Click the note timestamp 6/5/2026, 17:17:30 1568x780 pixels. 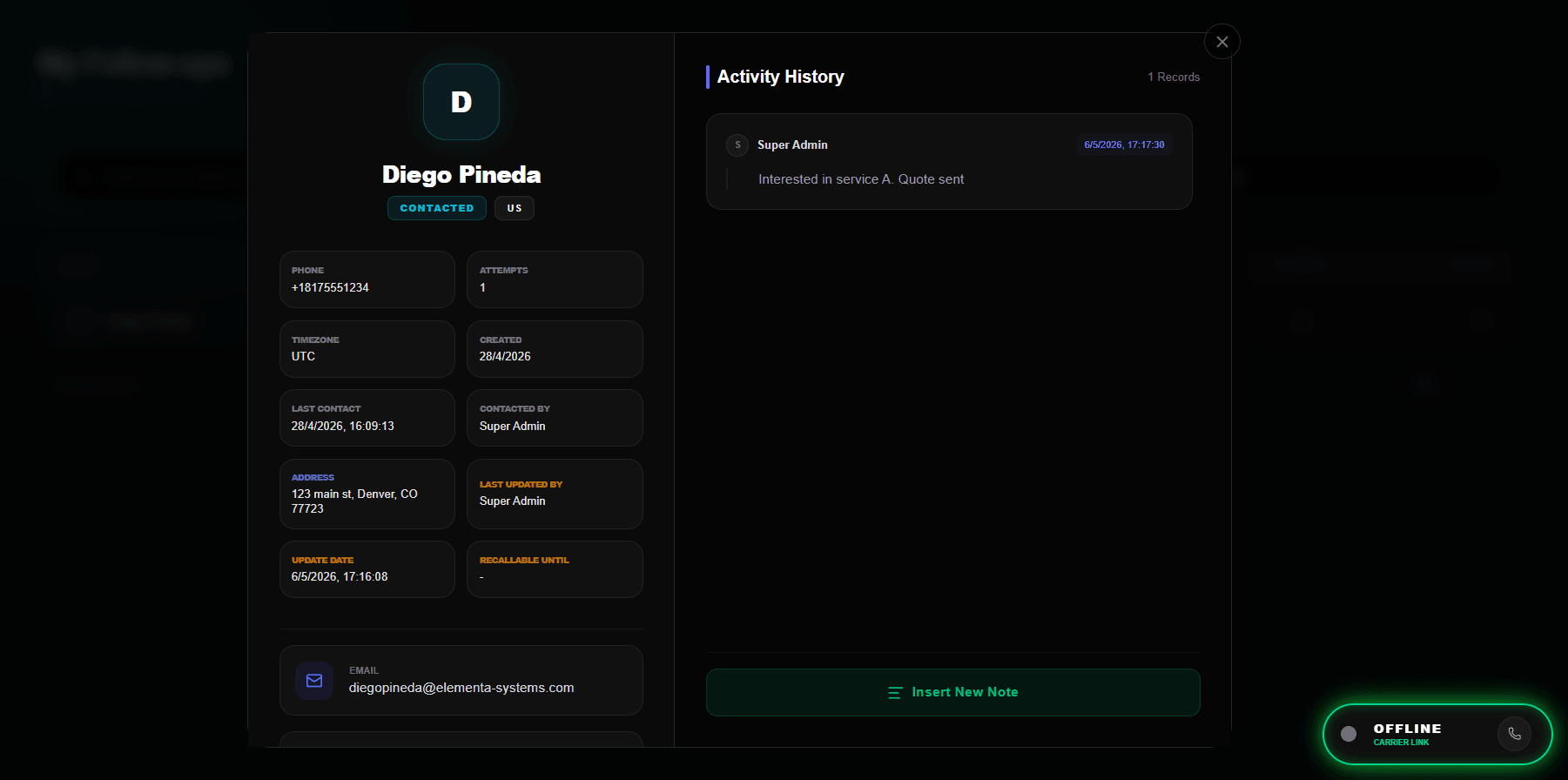click(x=1124, y=145)
